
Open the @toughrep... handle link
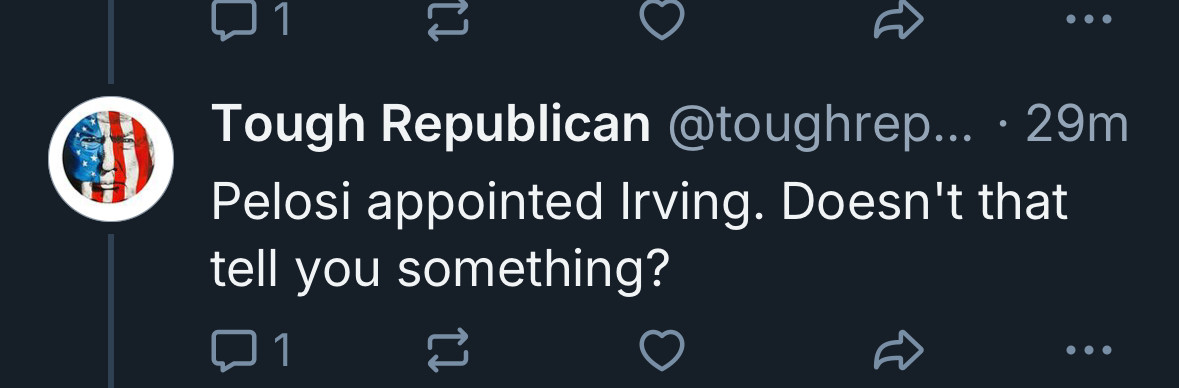tap(819, 126)
